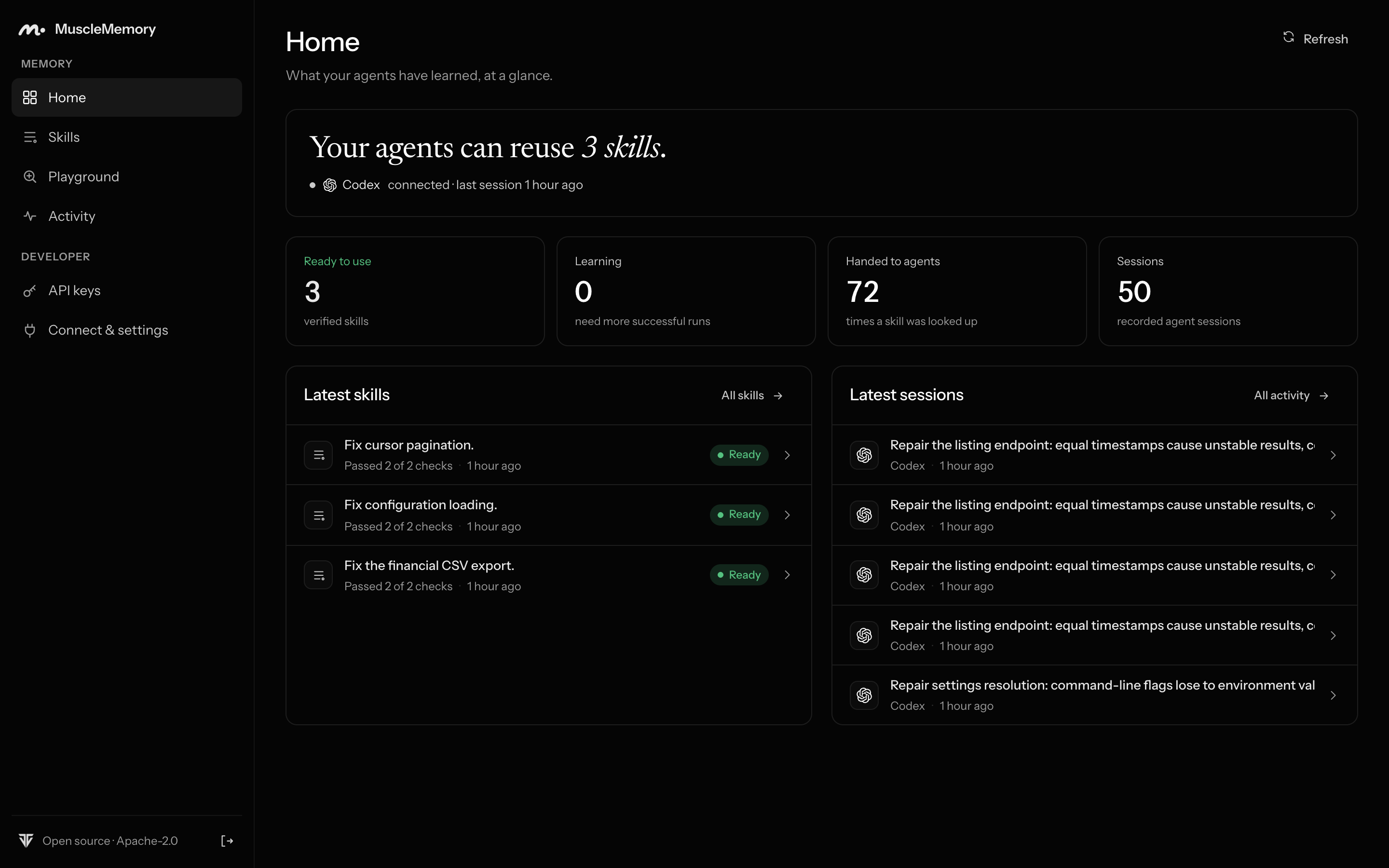
Task: Follow the All activity link
Action: 1291,395
